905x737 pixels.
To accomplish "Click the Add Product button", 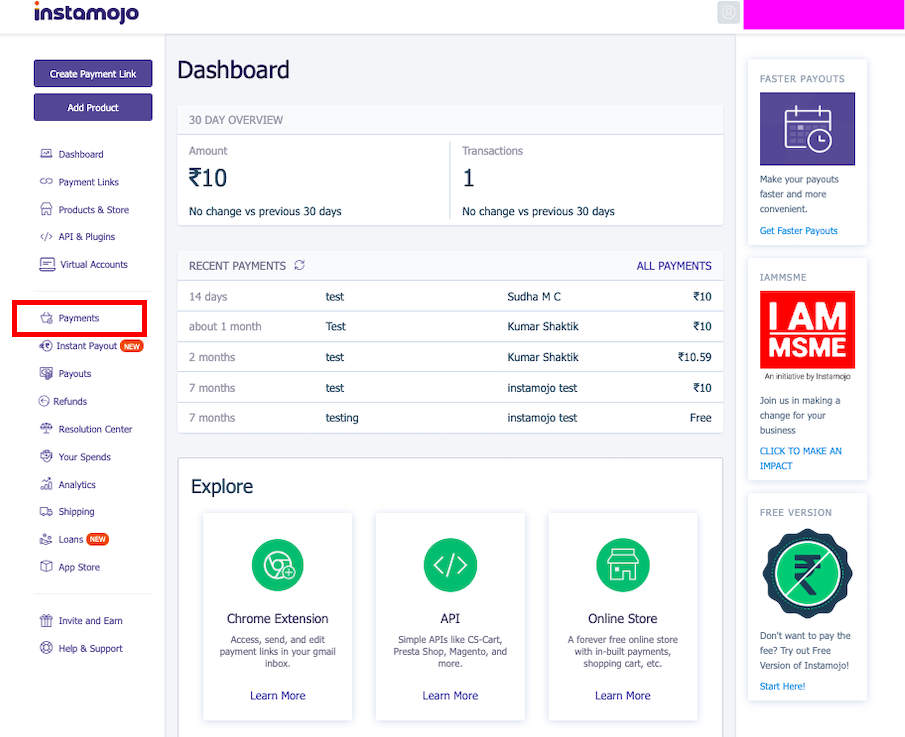I will click(93, 107).
